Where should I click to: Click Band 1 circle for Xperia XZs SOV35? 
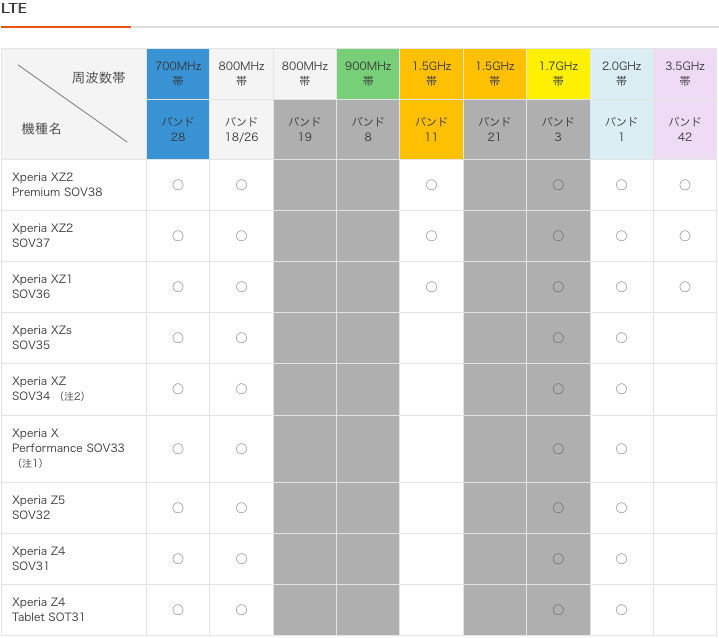(621, 338)
